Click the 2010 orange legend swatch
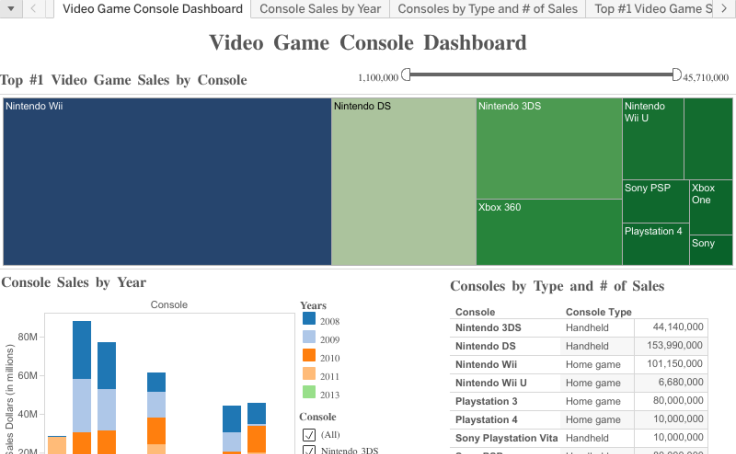This screenshot has height=454, width=736. (309, 355)
